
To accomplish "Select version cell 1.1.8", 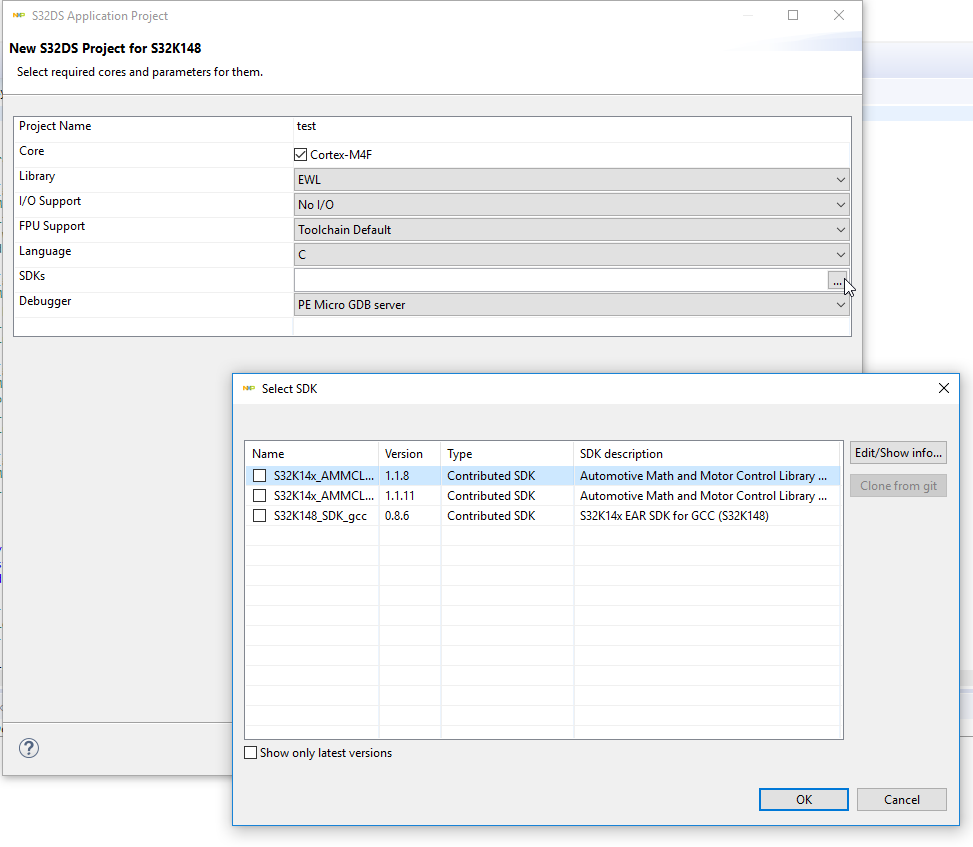I will point(397,476).
